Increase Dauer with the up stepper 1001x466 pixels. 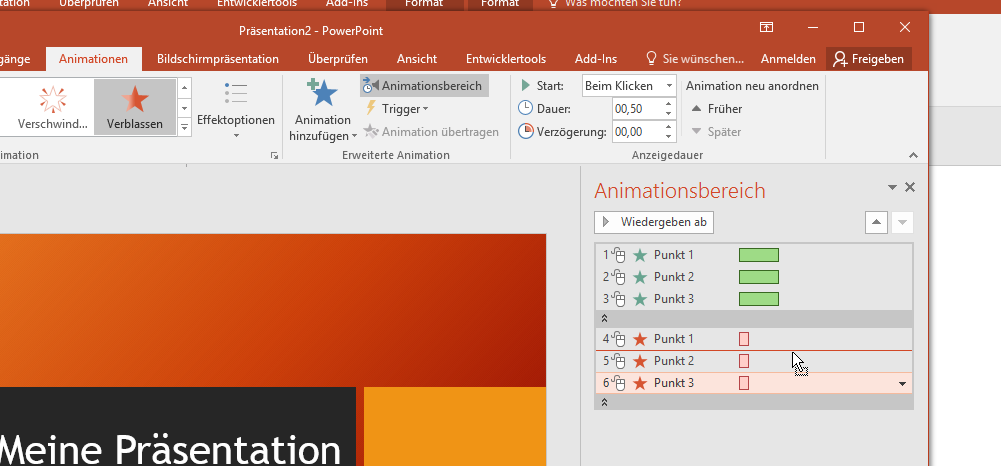[668, 104]
